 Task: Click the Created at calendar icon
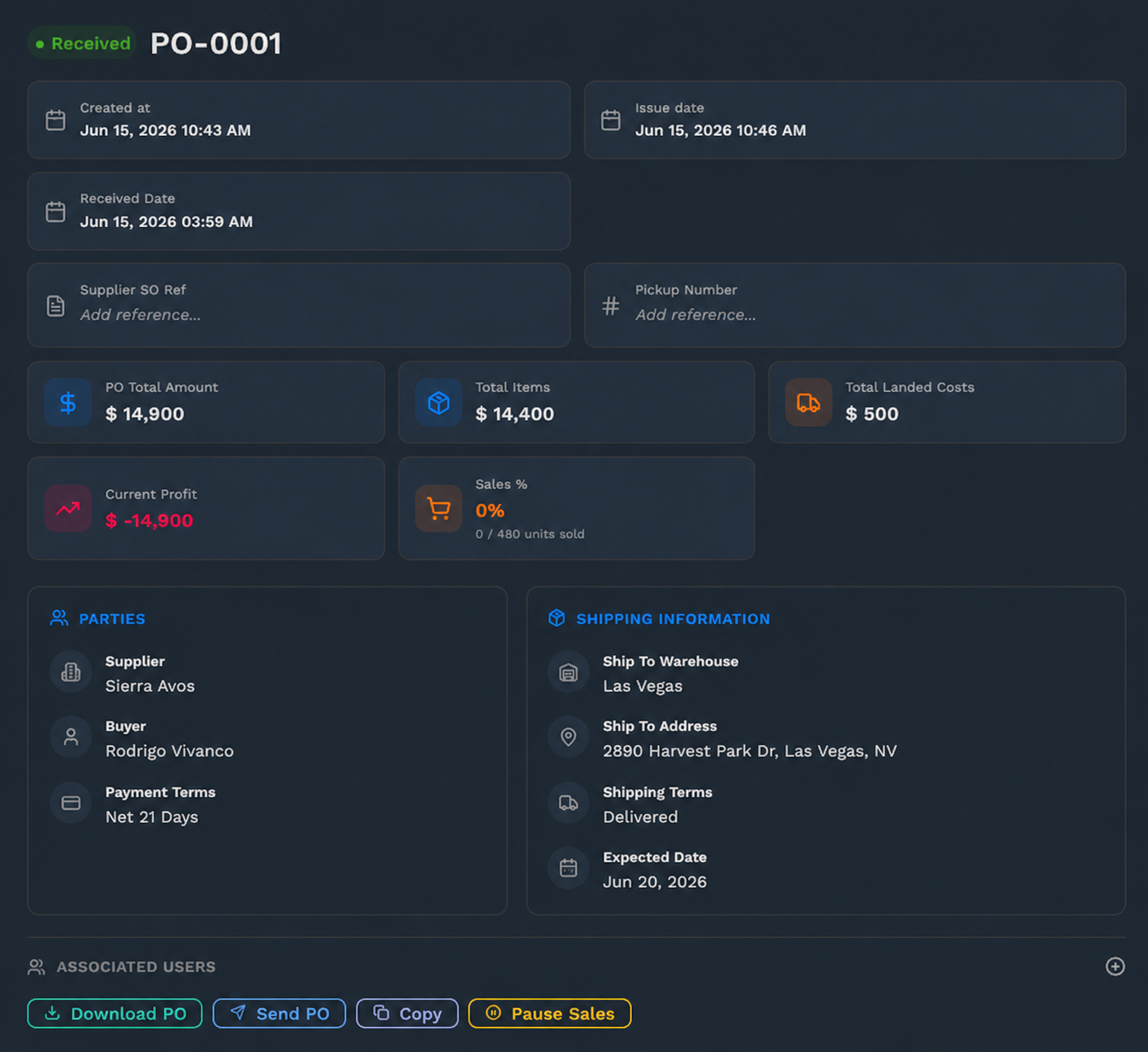[55, 120]
